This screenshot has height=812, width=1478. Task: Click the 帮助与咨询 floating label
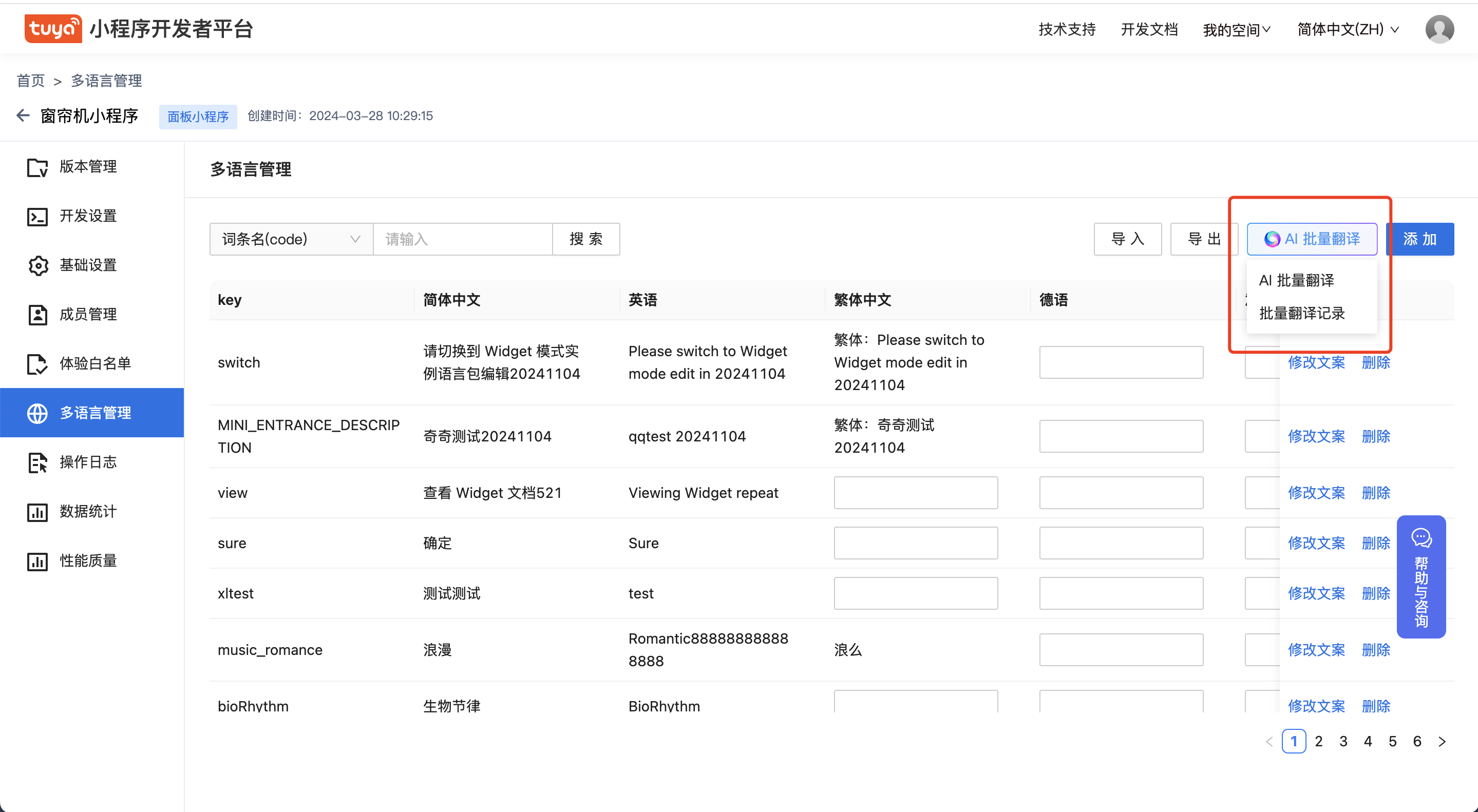pos(1421,591)
